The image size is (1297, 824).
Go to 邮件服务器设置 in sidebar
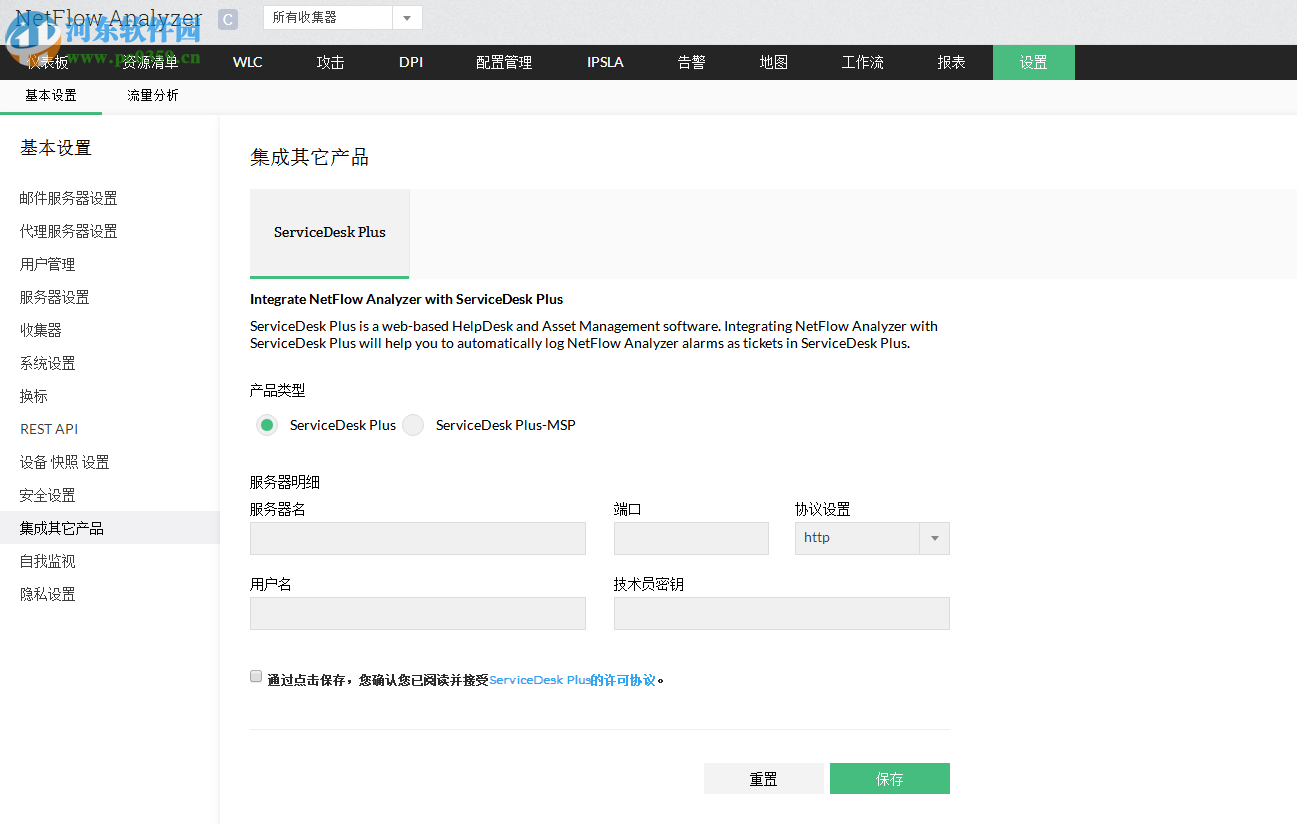point(66,197)
